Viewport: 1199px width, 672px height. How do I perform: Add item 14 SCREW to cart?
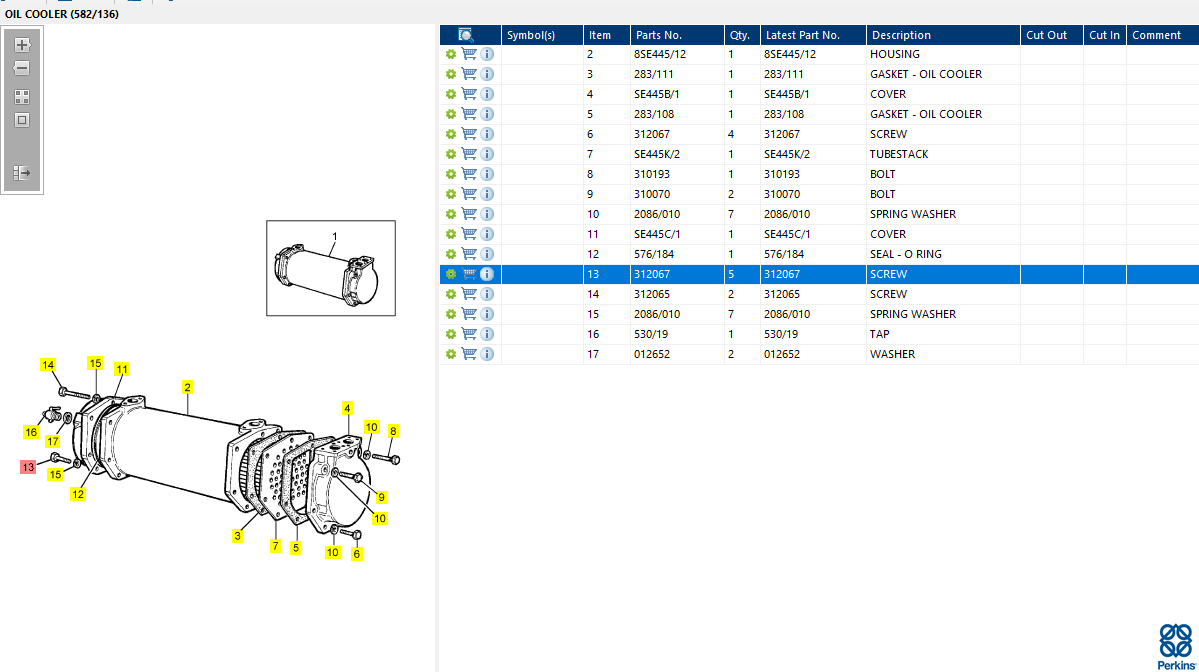(x=469, y=294)
